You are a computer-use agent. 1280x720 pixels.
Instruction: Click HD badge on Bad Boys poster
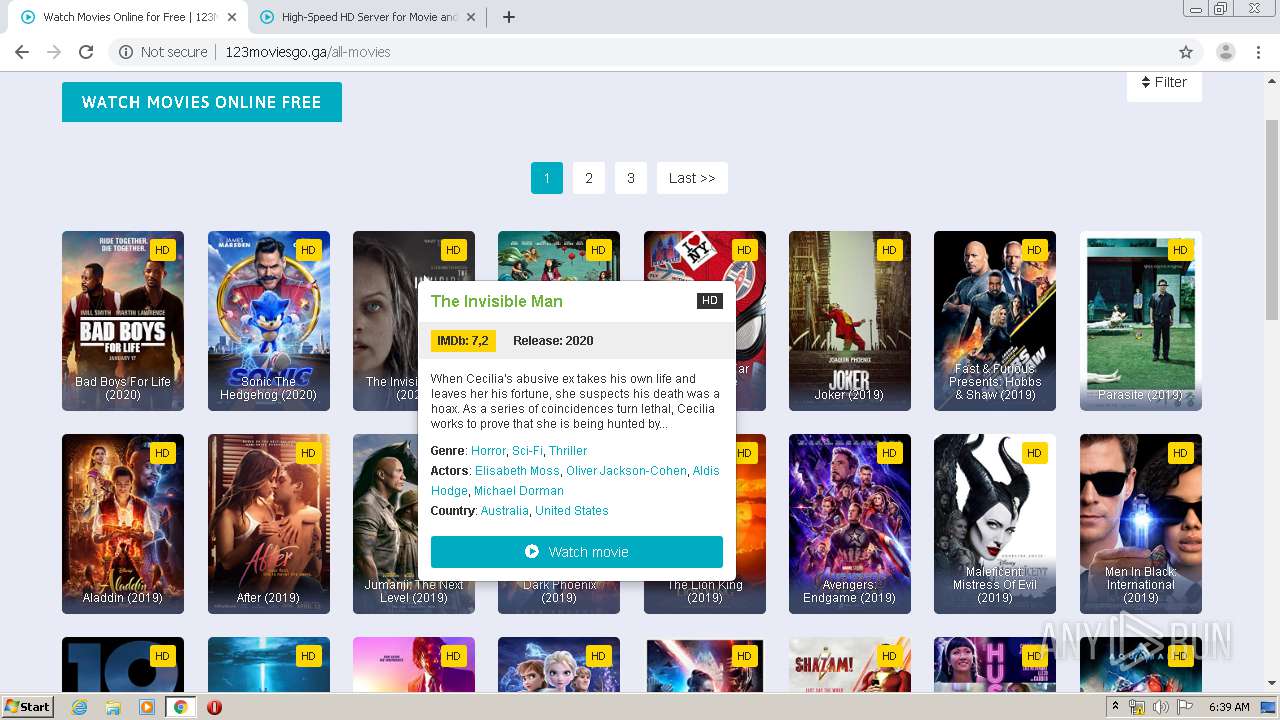pos(162,250)
